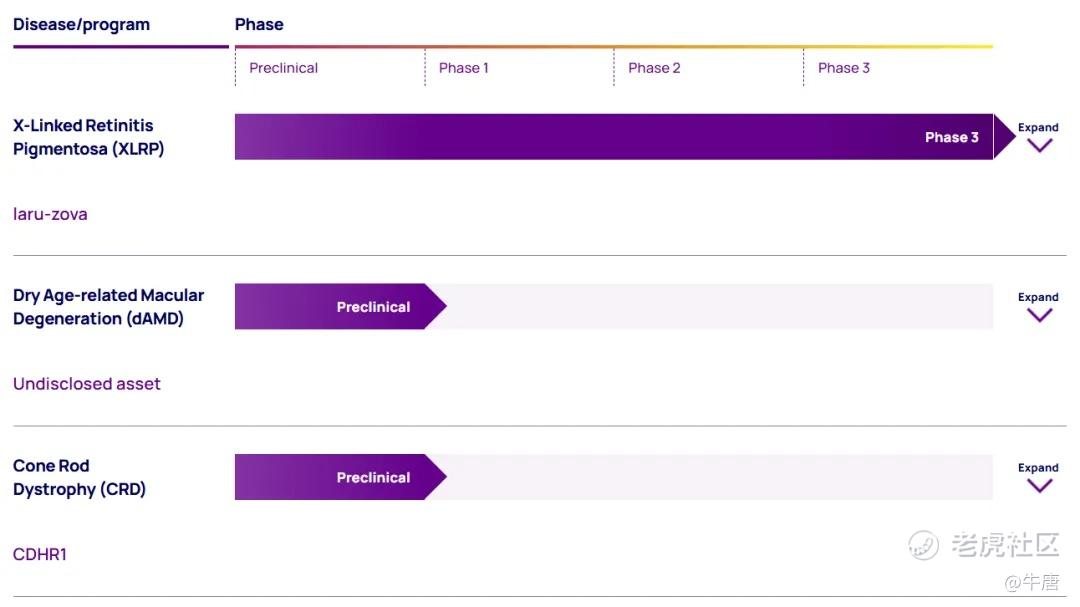Click the @牛唐 username watermark
Image resolution: width=1080 pixels, height=607 pixels.
pyautogui.click(x=1031, y=581)
